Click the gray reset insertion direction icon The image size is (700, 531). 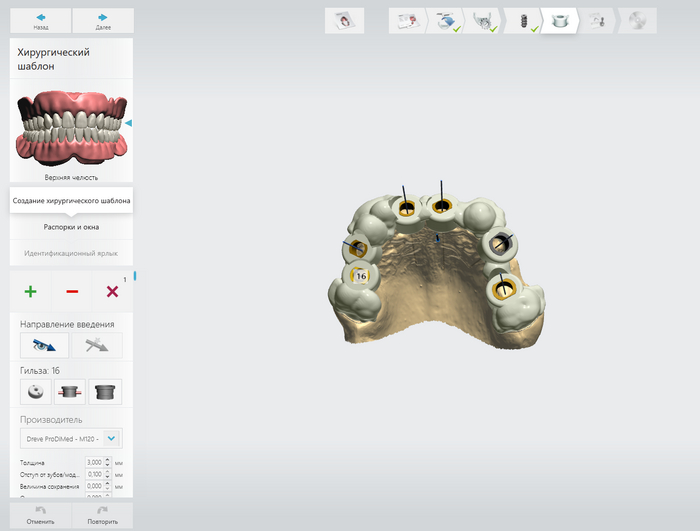click(x=97, y=345)
